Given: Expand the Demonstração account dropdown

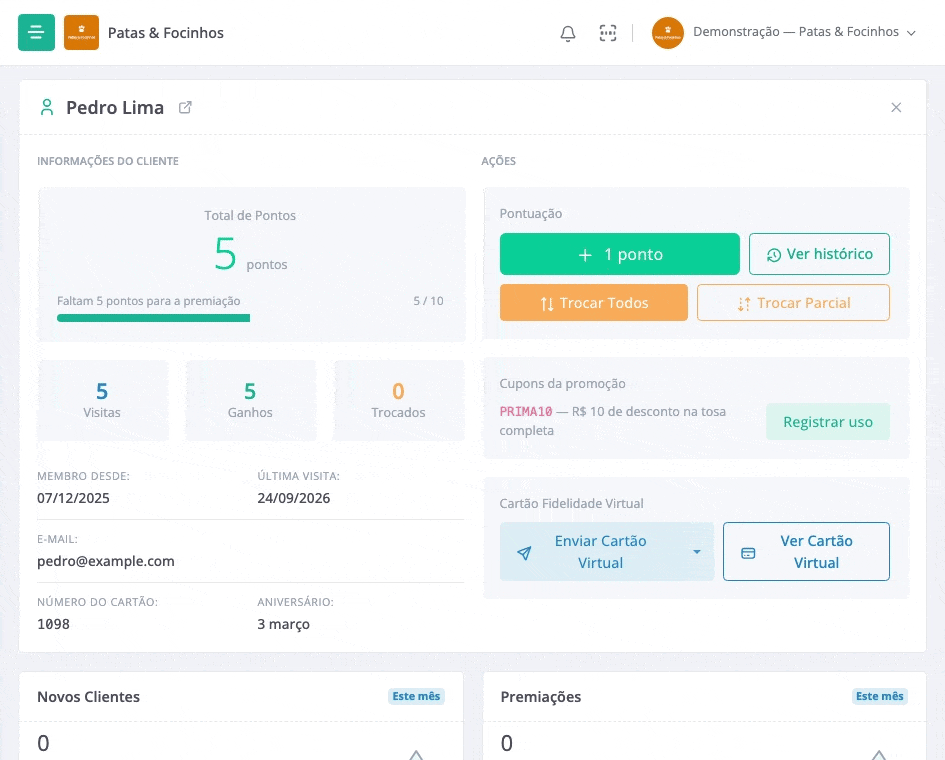Looking at the screenshot, I should pos(805,33).
